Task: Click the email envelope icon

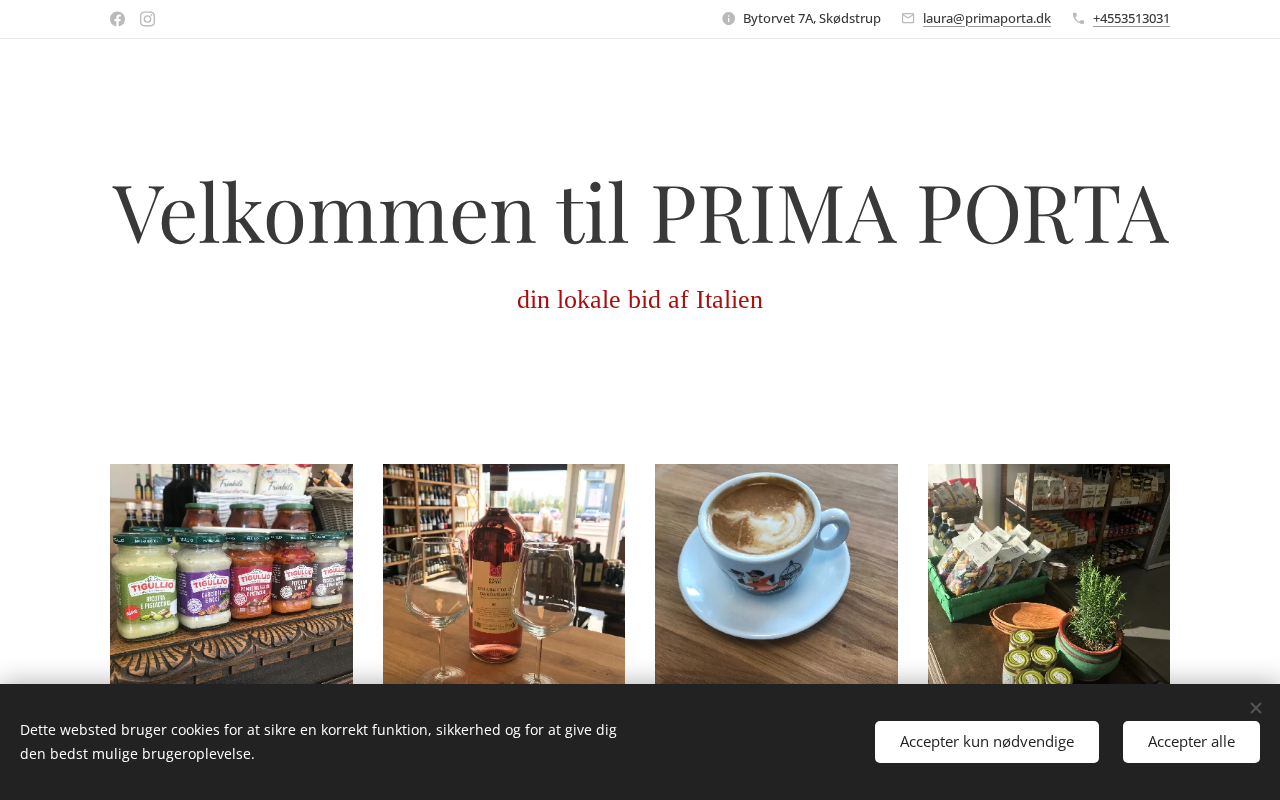Action: coord(908,18)
